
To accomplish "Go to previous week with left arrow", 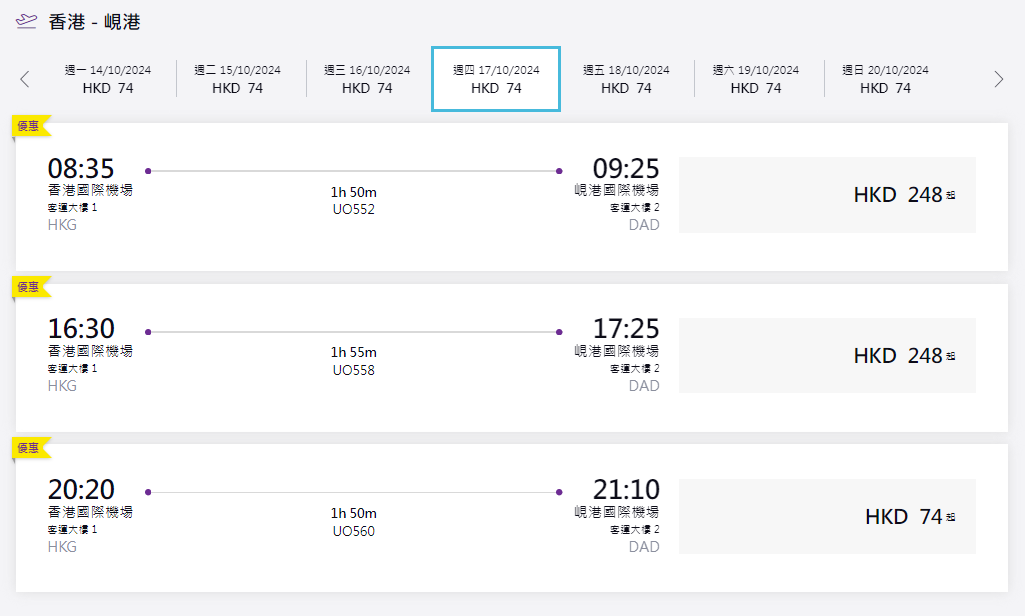I will pyautogui.click(x=25, y=79).
